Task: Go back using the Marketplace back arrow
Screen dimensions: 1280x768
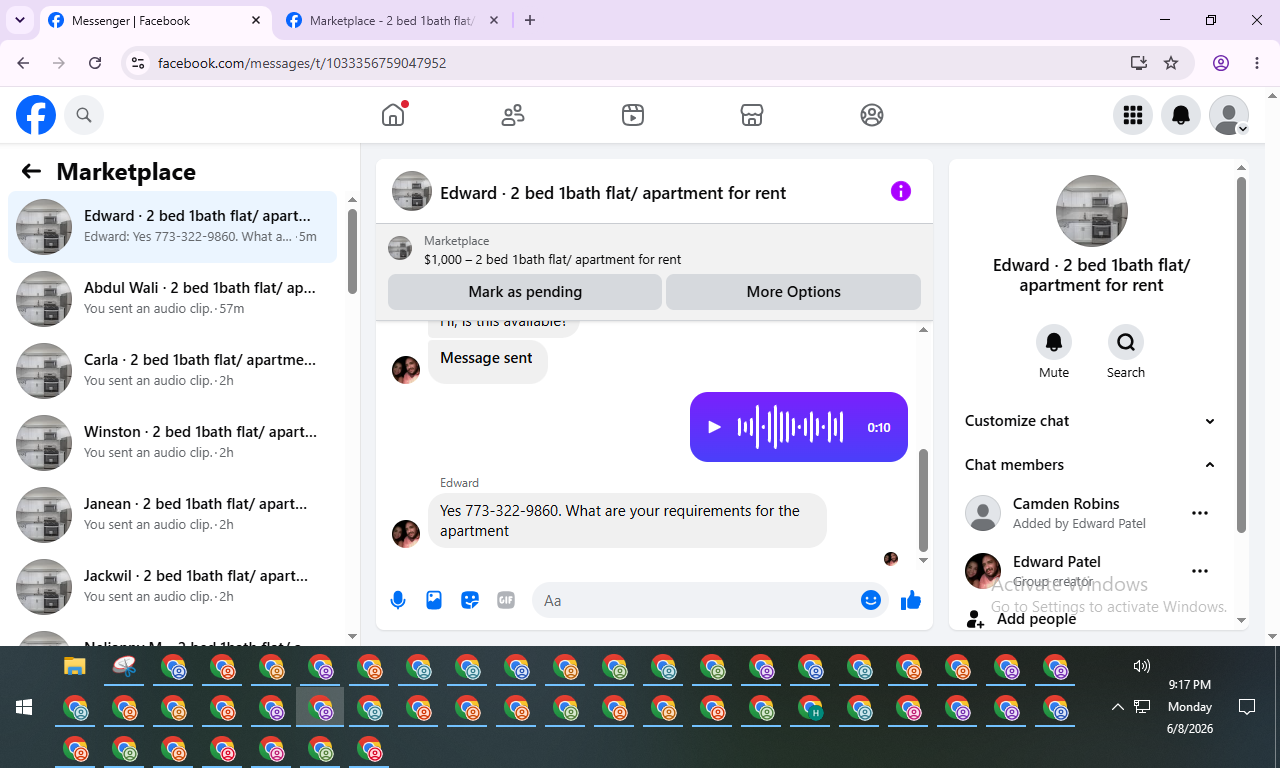Action: [x=31, y=171]
